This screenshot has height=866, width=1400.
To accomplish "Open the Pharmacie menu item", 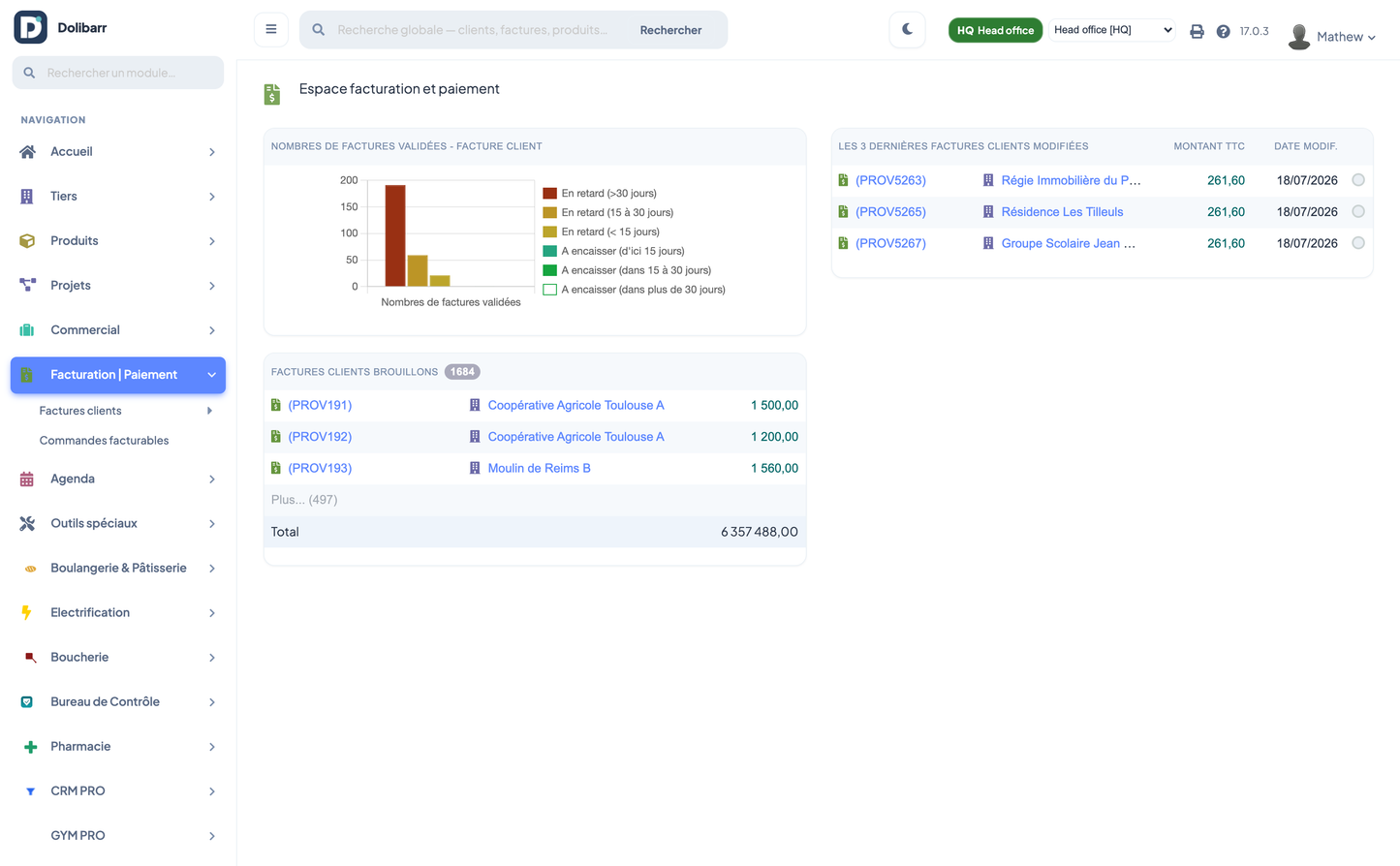I will pos(118,747).
